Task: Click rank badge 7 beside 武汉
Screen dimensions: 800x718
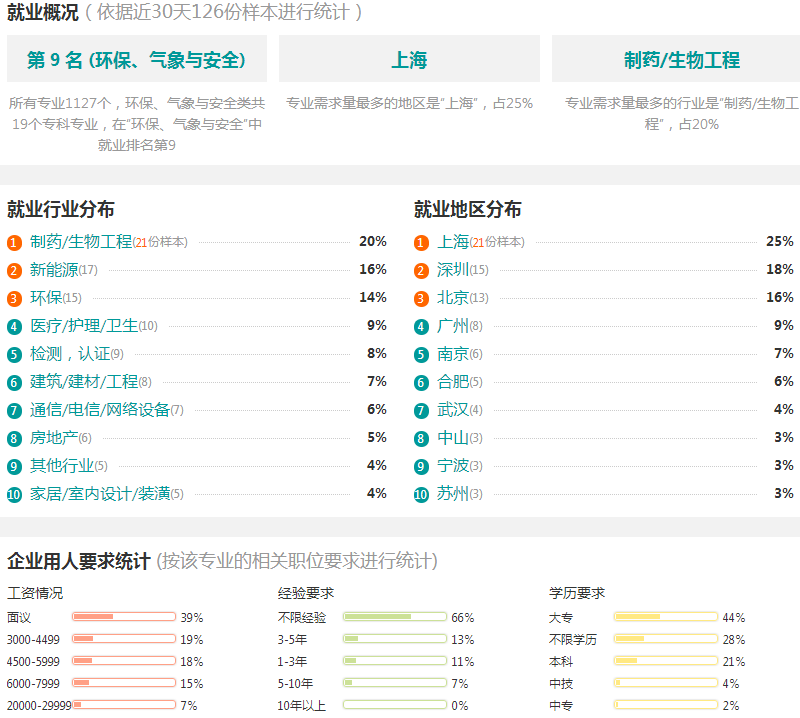Action: coord(421,411)
